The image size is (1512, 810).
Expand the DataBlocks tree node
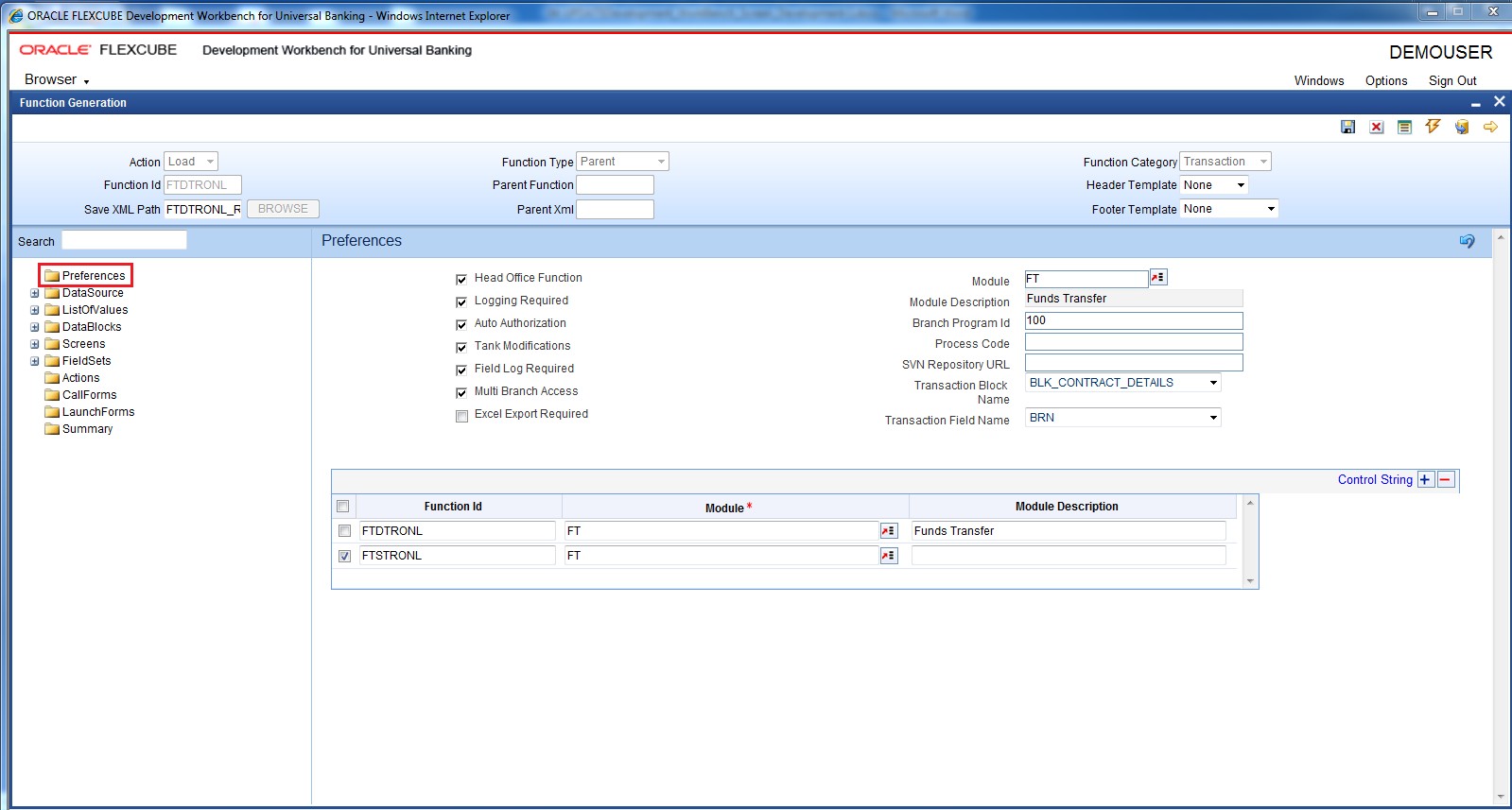pyautogui.click(x=35, y=327)
